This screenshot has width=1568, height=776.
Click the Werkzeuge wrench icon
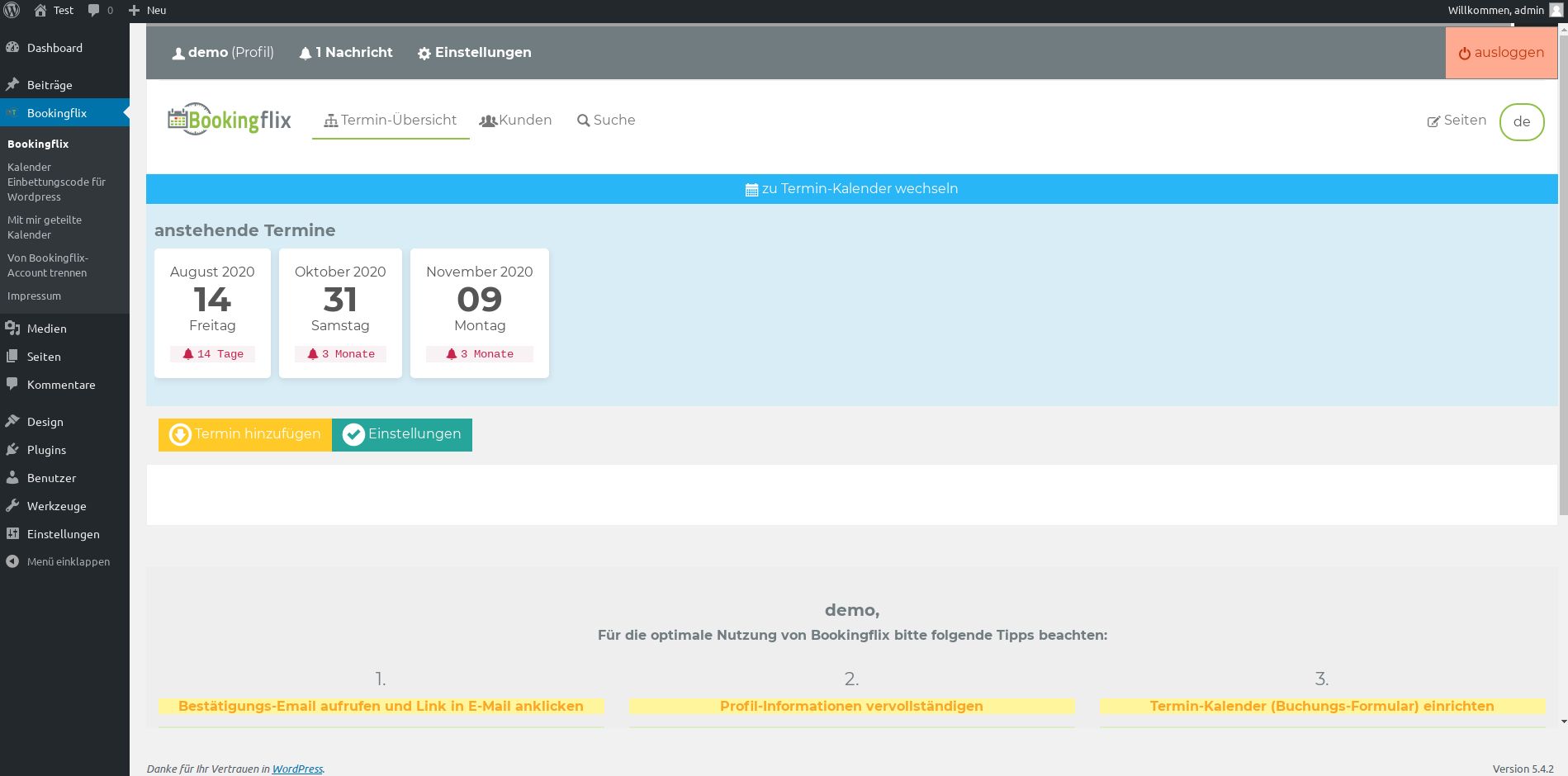click(12, 506)
